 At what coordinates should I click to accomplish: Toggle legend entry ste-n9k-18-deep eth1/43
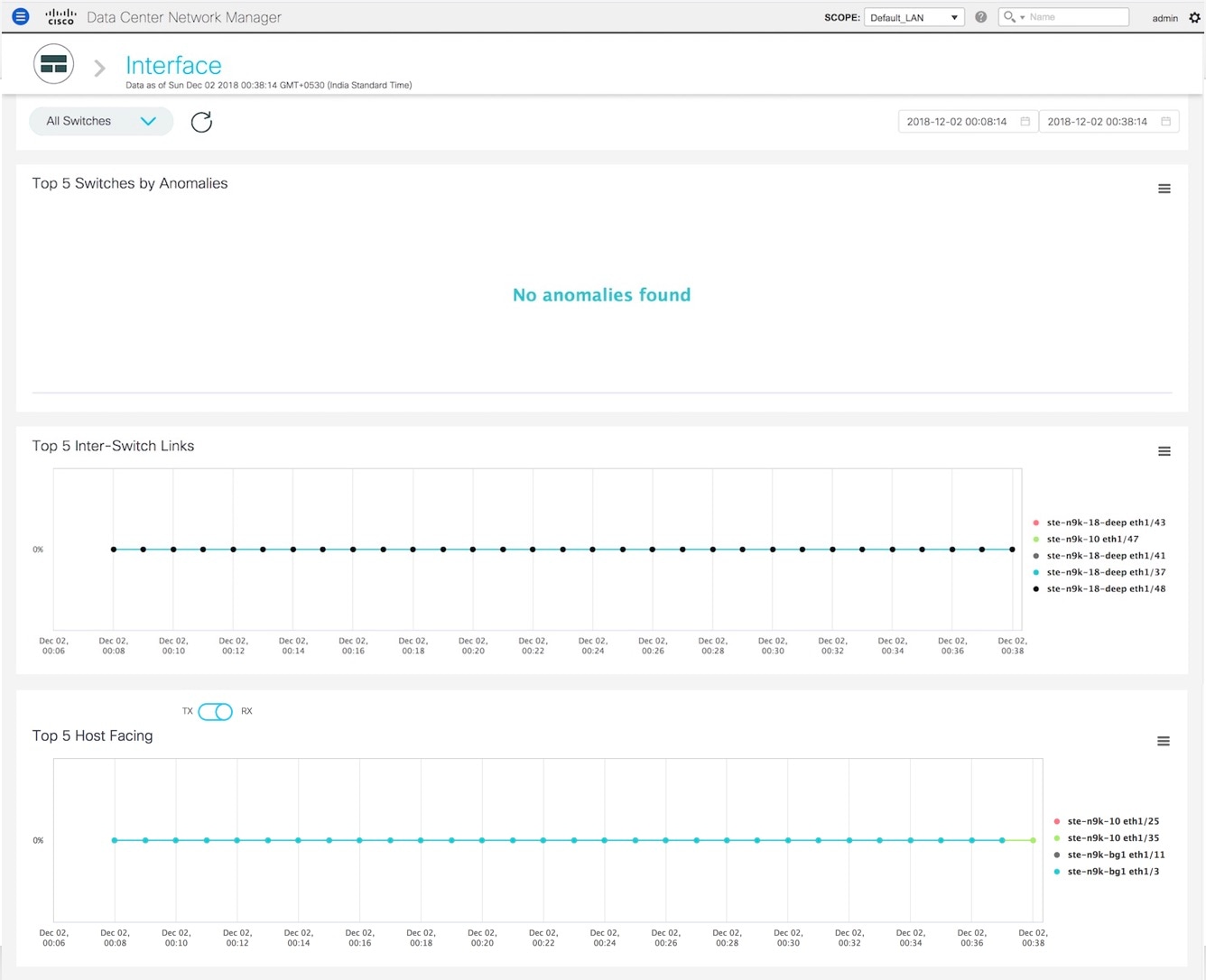tap(1105, 522)
